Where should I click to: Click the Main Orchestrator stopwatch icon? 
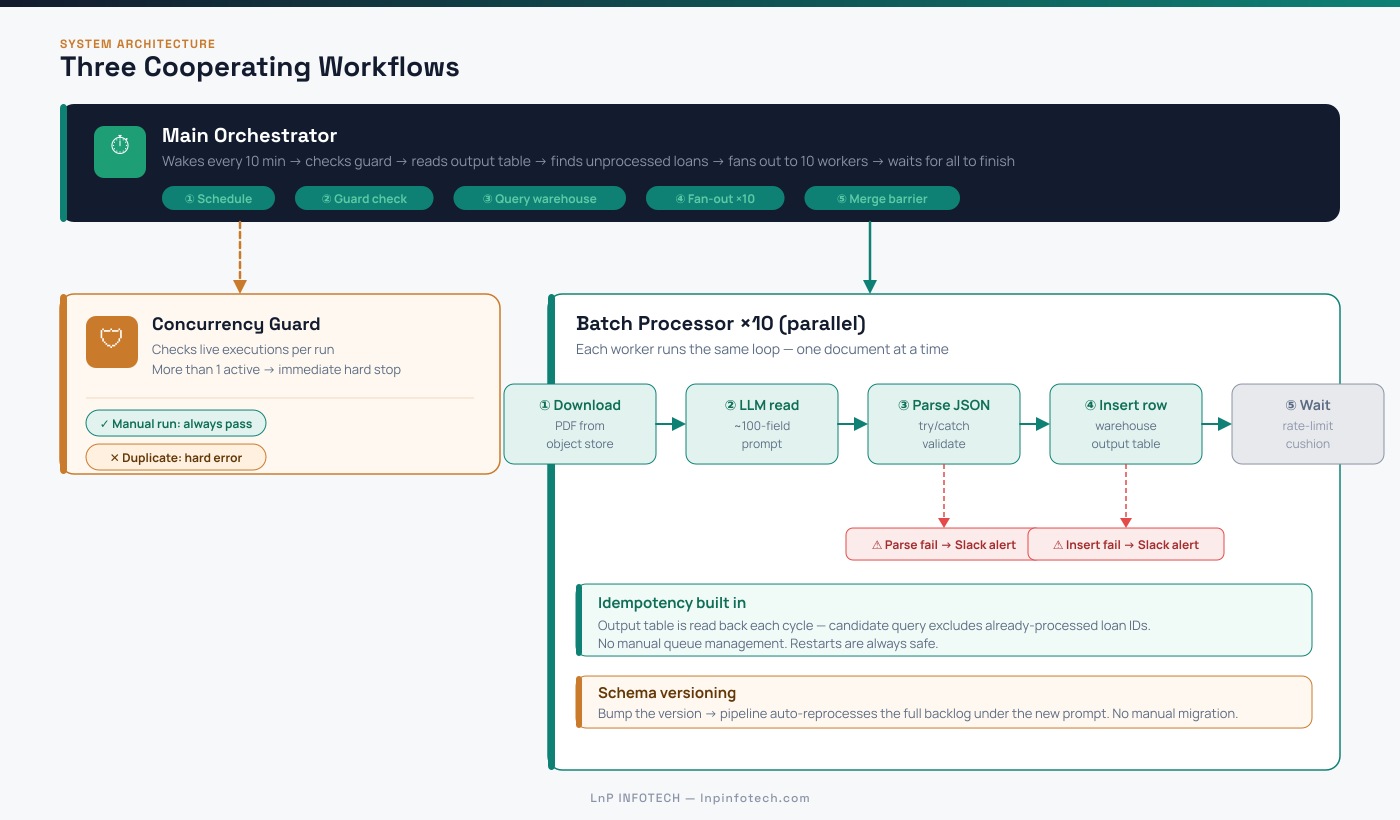[x=120, y=152]
